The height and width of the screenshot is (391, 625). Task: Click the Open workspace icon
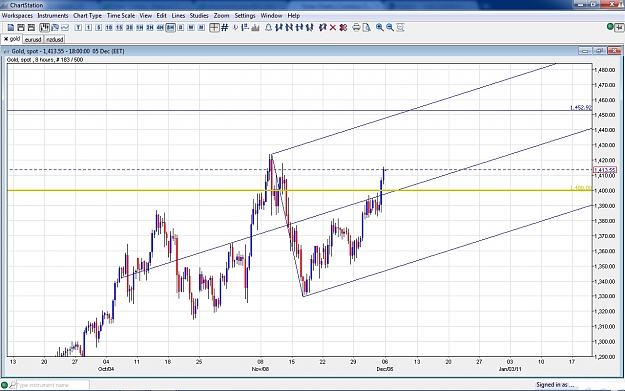(x=21, y=28)
